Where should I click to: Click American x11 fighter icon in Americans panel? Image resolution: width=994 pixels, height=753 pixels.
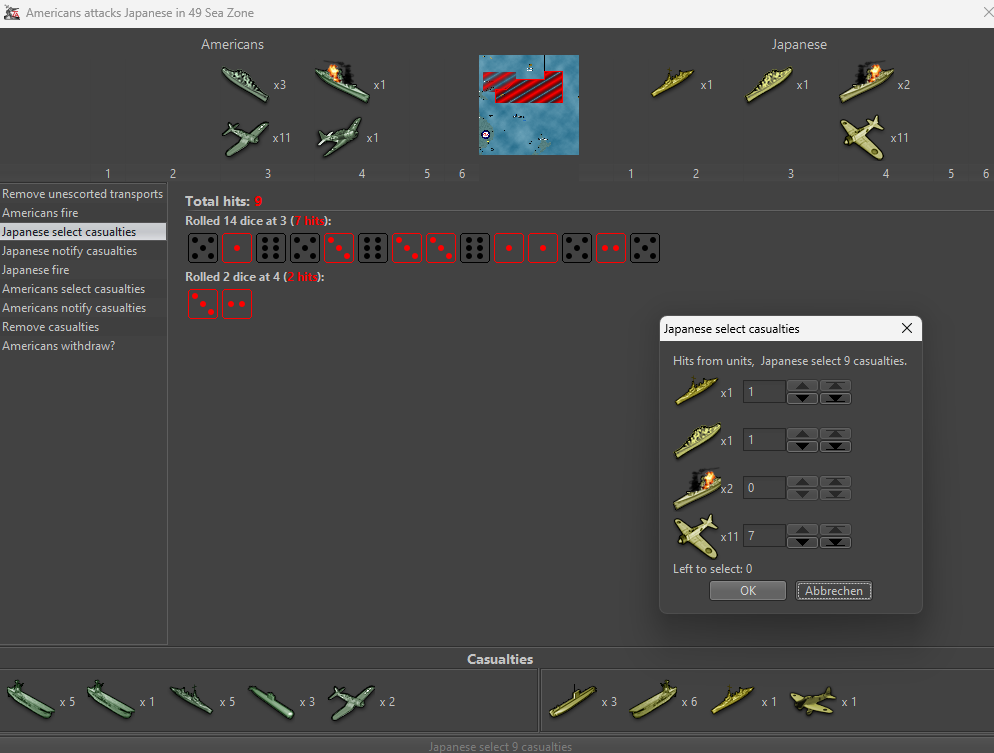tap(245, 137)
